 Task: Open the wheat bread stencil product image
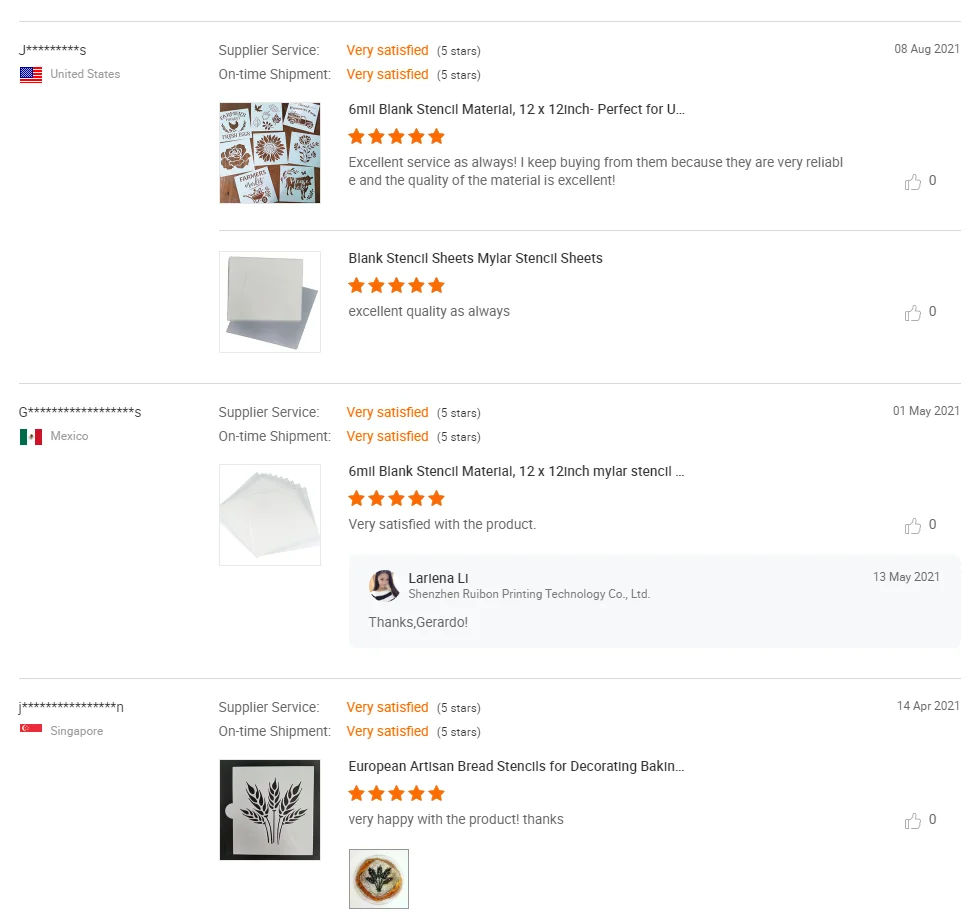270,810
